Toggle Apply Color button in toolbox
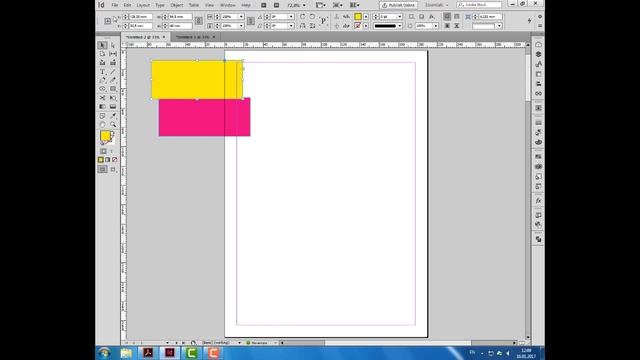This screenshot has height=360, width=640. point(101,160)
